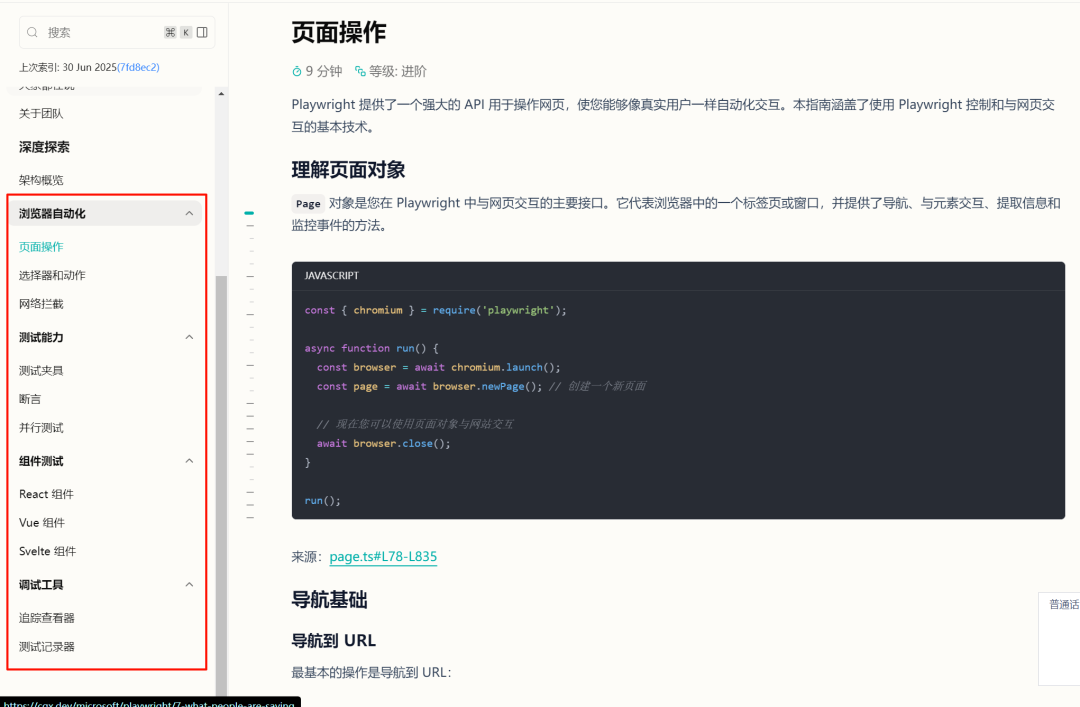Click the 页面操作 page title
This screenshot has width=1080, height=707.
(x=339, y=32)
